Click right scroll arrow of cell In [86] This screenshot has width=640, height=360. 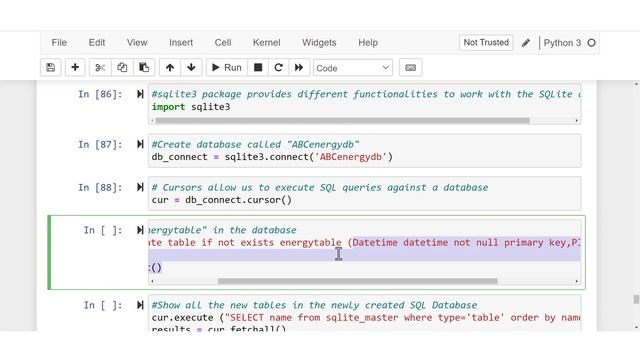[x=576, y=120]
